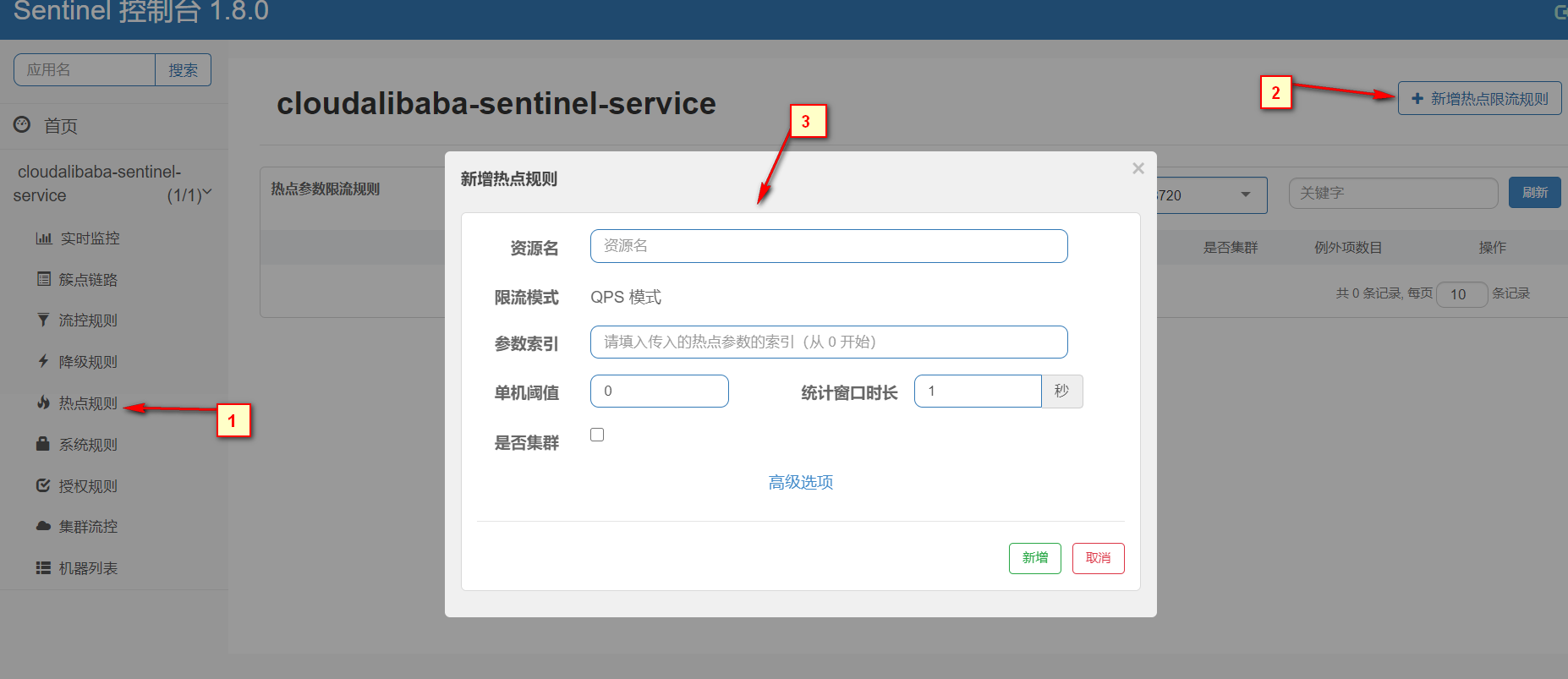This screenshot has width=1568, height=679.
Task: Close the 新增热点规则 dialog with X
Action: pos(1138,168)
